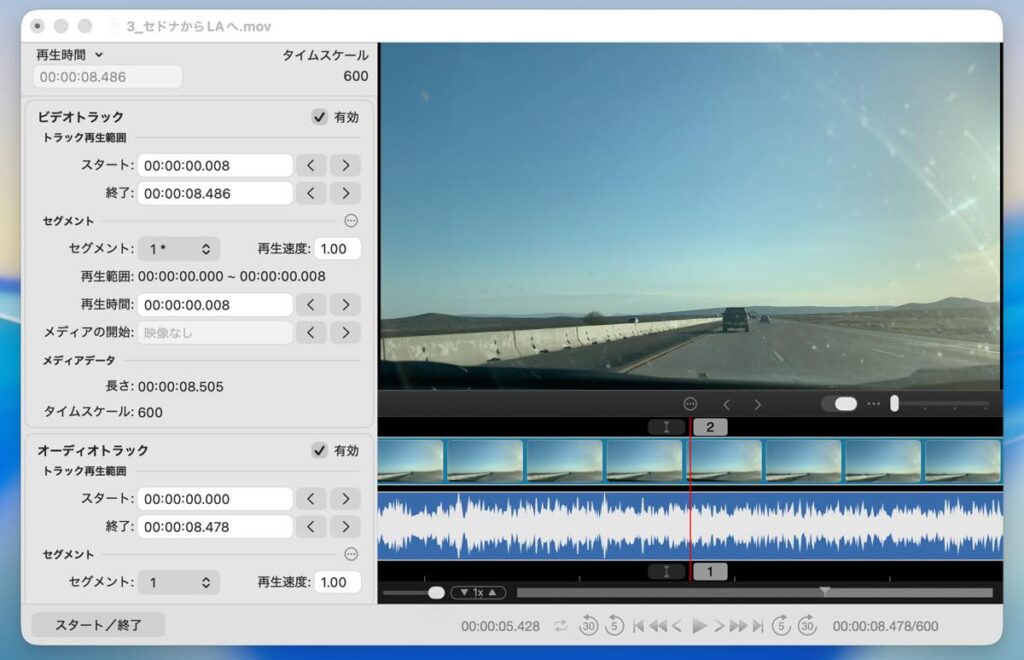Viewport: 1024px width, 660px height.
Task: Go to previous item below the preview
Action: point(726,405)
